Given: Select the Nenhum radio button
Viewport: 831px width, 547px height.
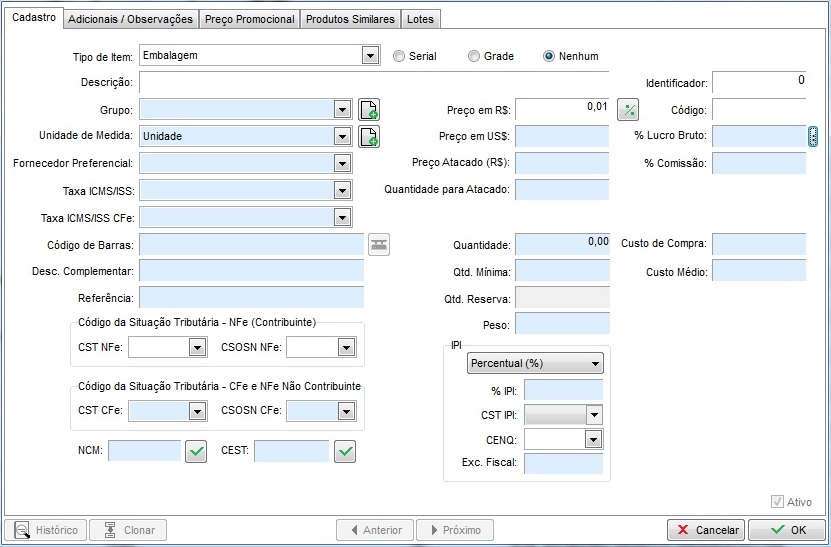Looking at the screenshot, I should (549, 57).
